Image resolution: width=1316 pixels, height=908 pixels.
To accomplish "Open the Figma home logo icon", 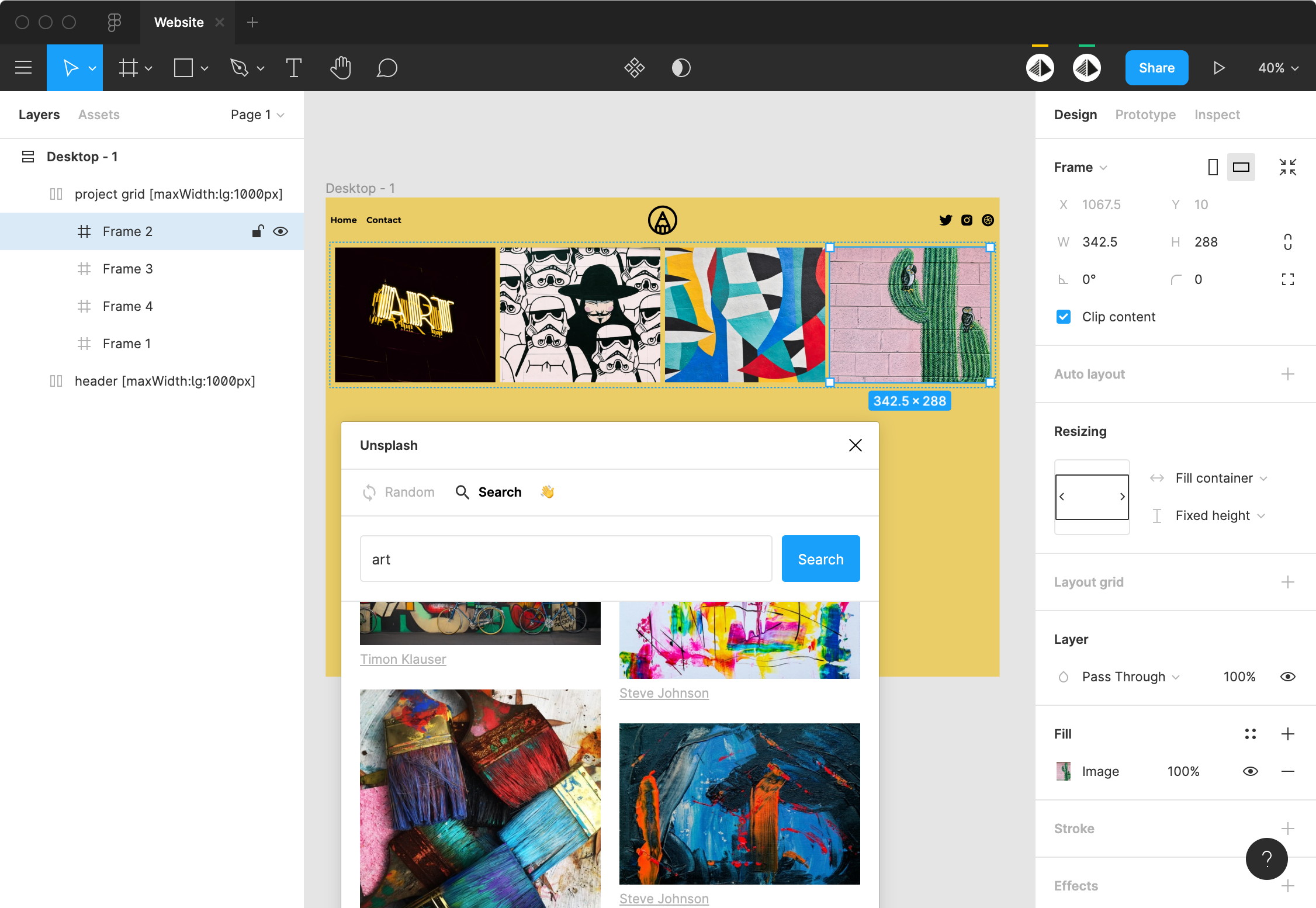I will click(x=114, y=22).
